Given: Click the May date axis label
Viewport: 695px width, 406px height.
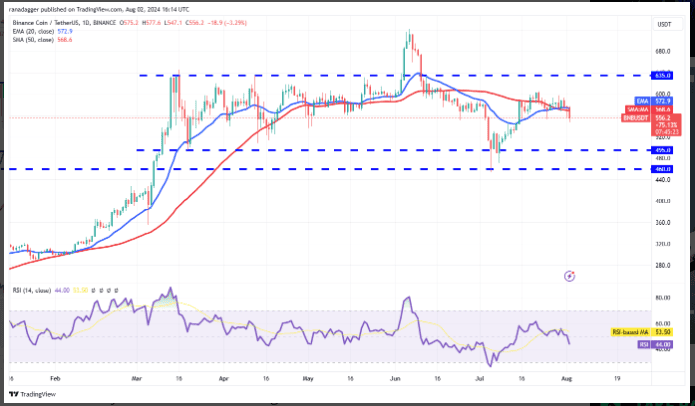Looking at the screenshot, I should click(308, 379).
